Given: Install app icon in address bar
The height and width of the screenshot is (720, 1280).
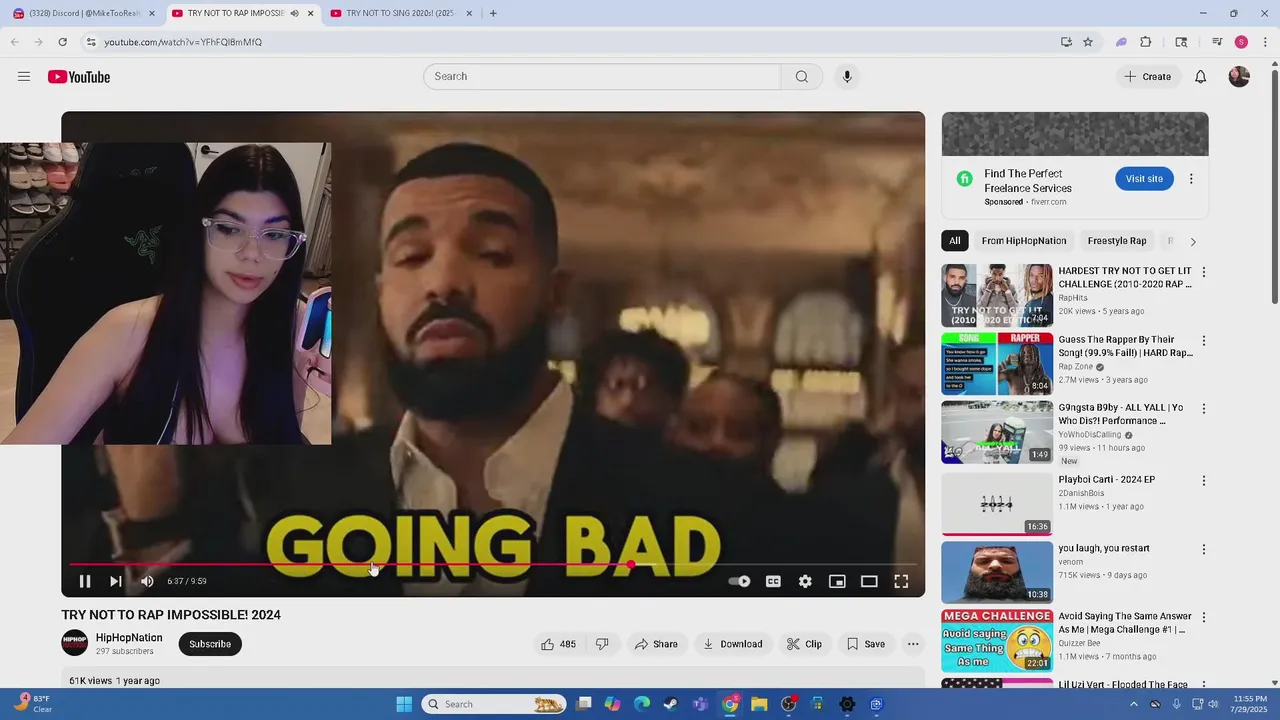Looking at the screenshot, I should [1066, 42].
